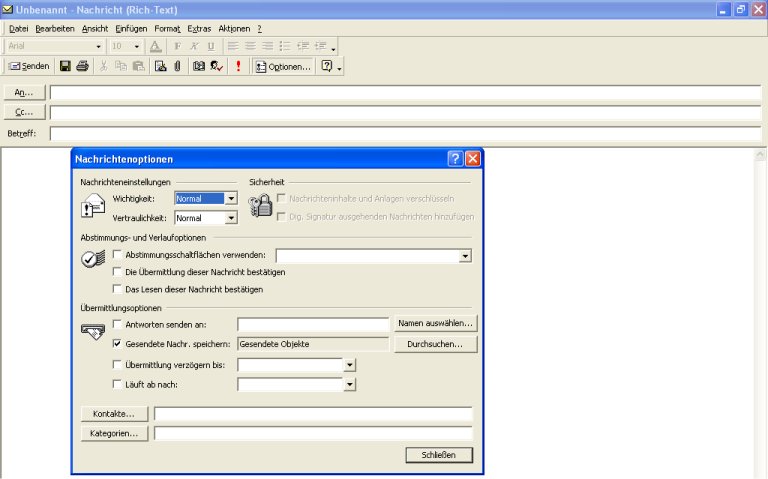
Task: Print message using printer icon
Action: coord(83,66)
